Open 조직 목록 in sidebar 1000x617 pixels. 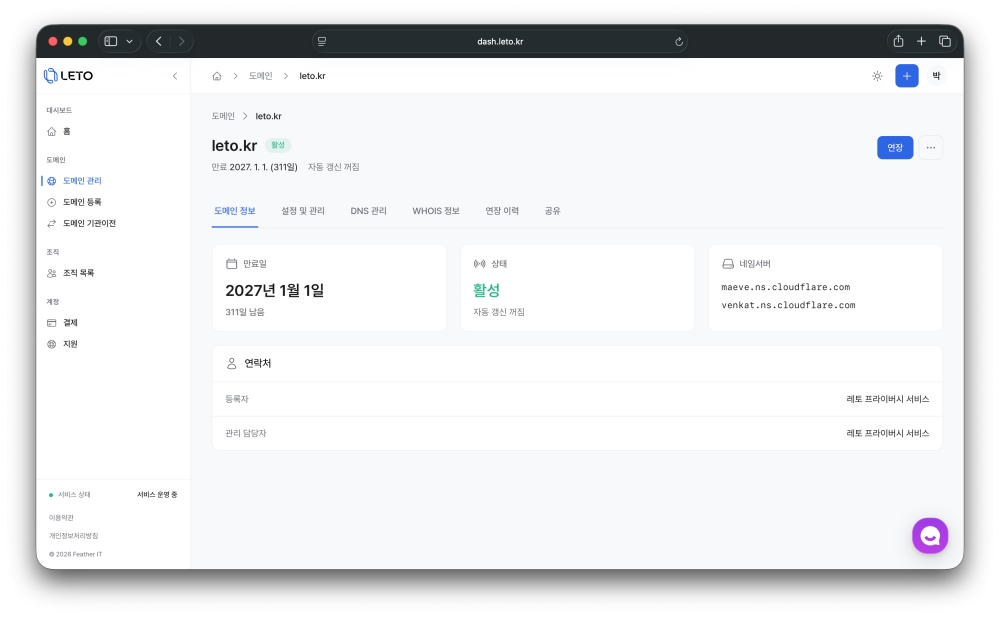78,273
